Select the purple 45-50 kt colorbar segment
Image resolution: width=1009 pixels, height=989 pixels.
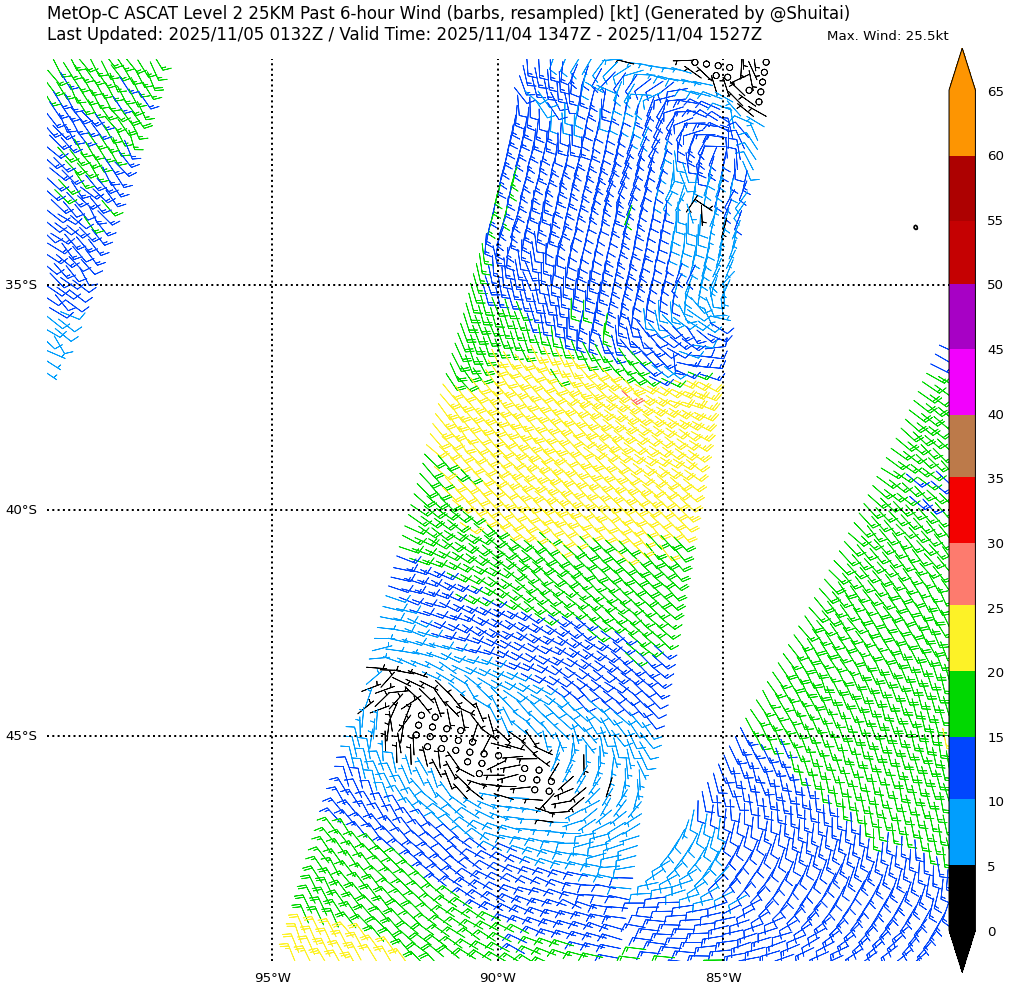[961, 316]
